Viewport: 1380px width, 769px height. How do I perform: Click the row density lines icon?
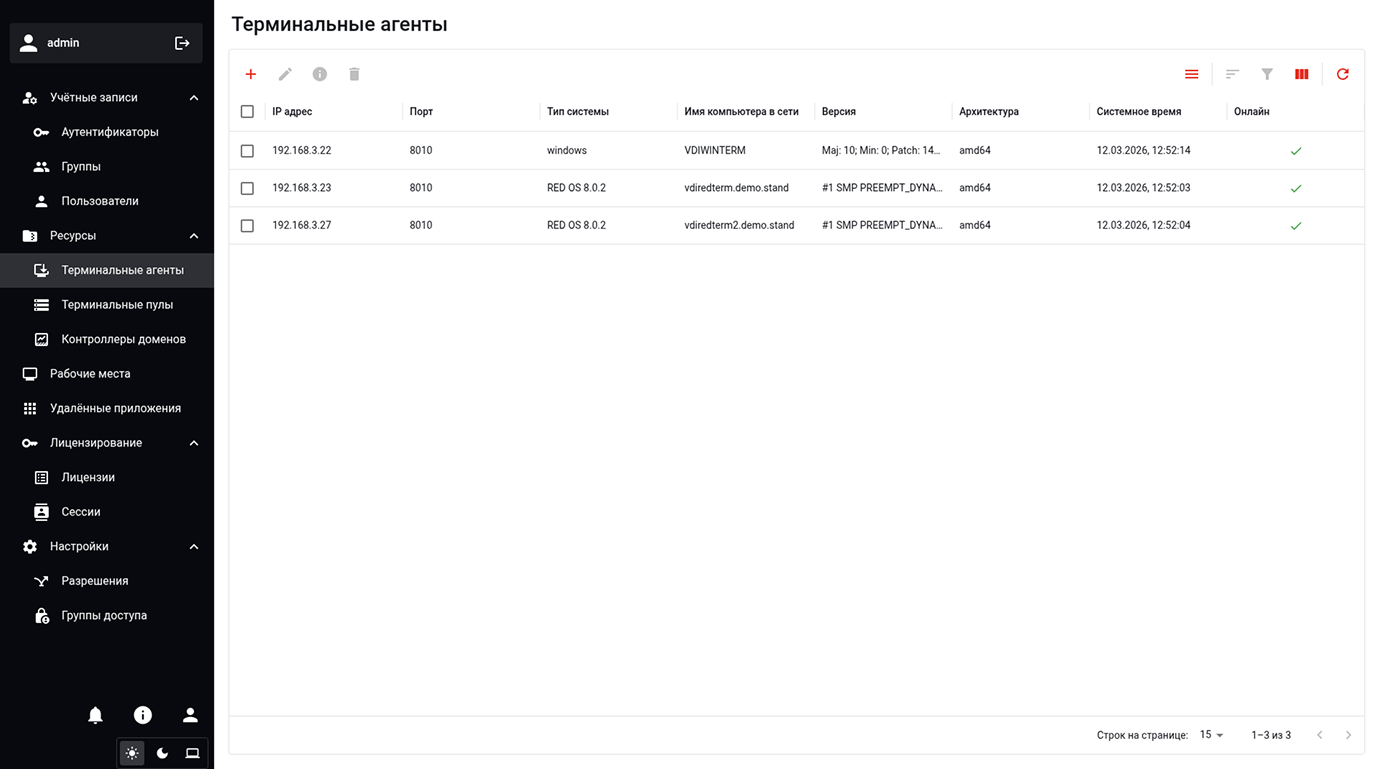(x=1191, y=74)
